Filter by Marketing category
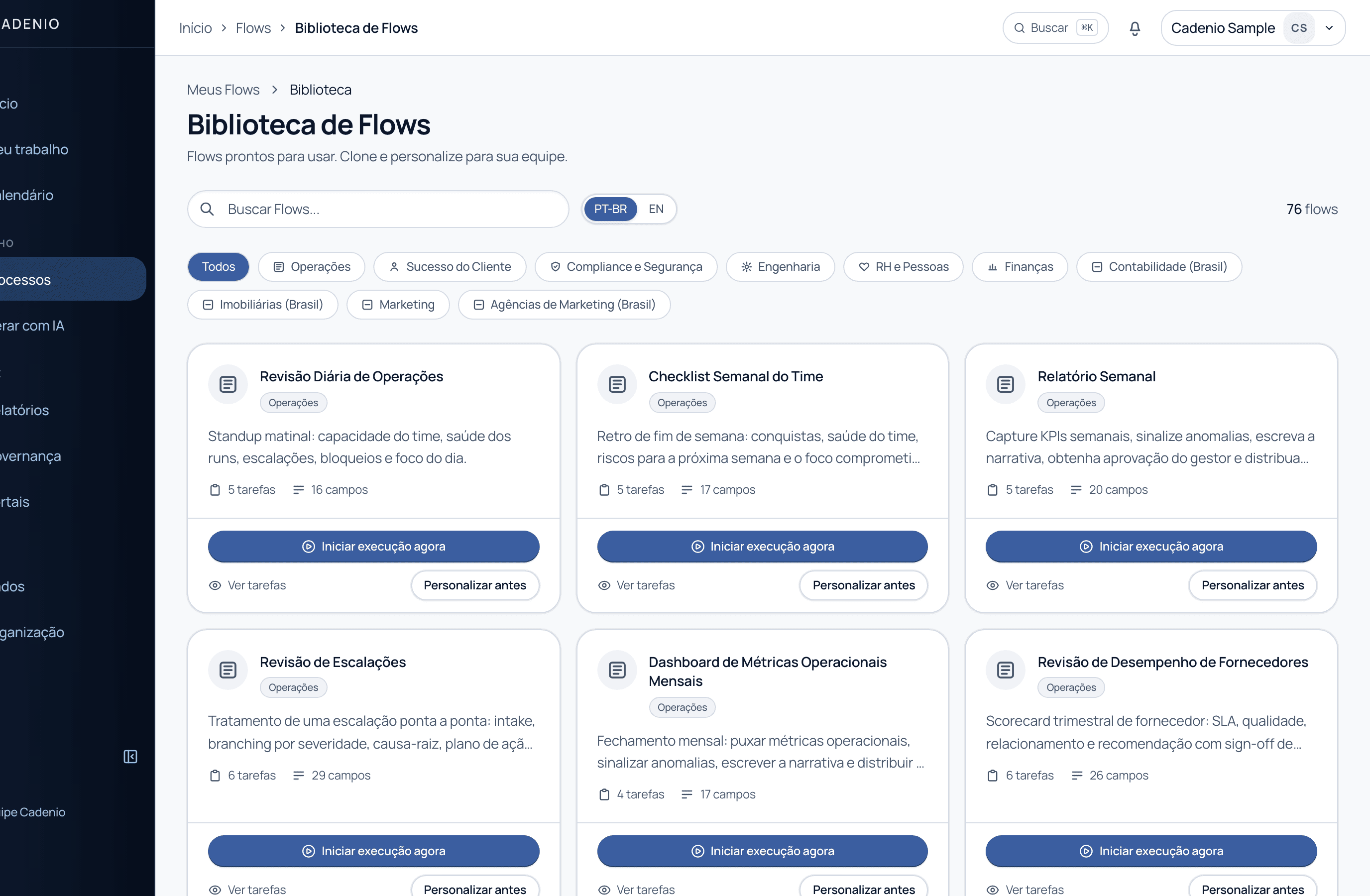The image size is (1370, 896). tap(398, 305)
